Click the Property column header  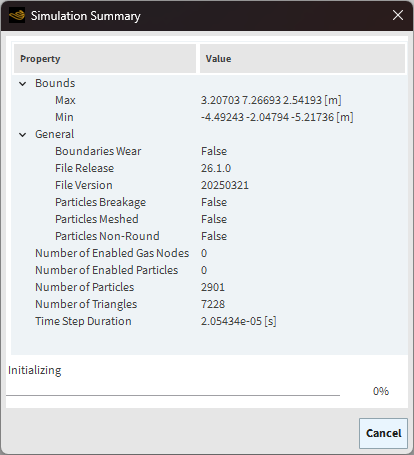[105, 59]
